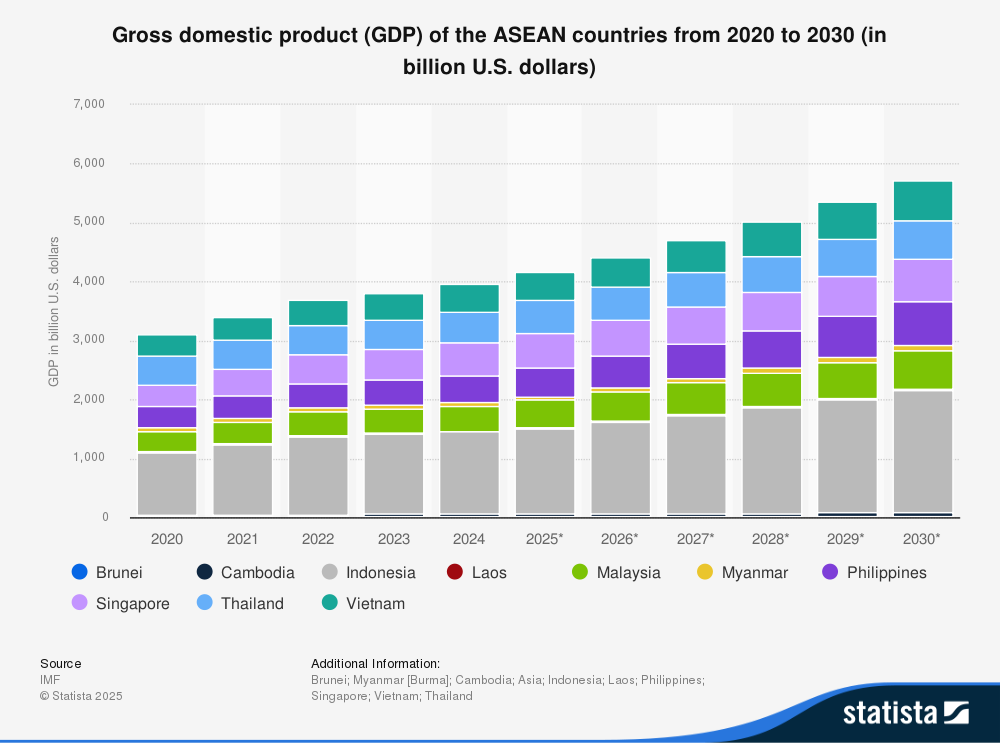
Task: Click the Laos red legend marker
Action: coord(457,572)
